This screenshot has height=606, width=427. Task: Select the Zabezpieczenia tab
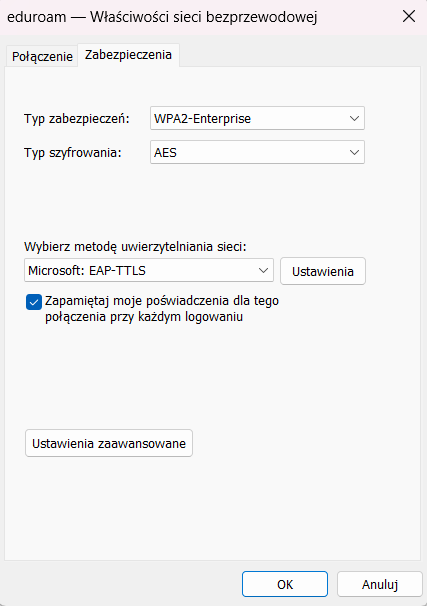point(128,54)
